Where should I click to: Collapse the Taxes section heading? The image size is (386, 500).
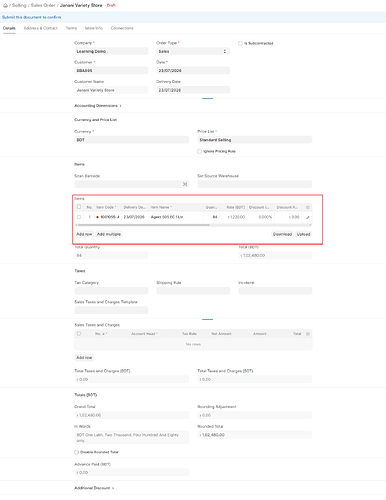point(80,271)
